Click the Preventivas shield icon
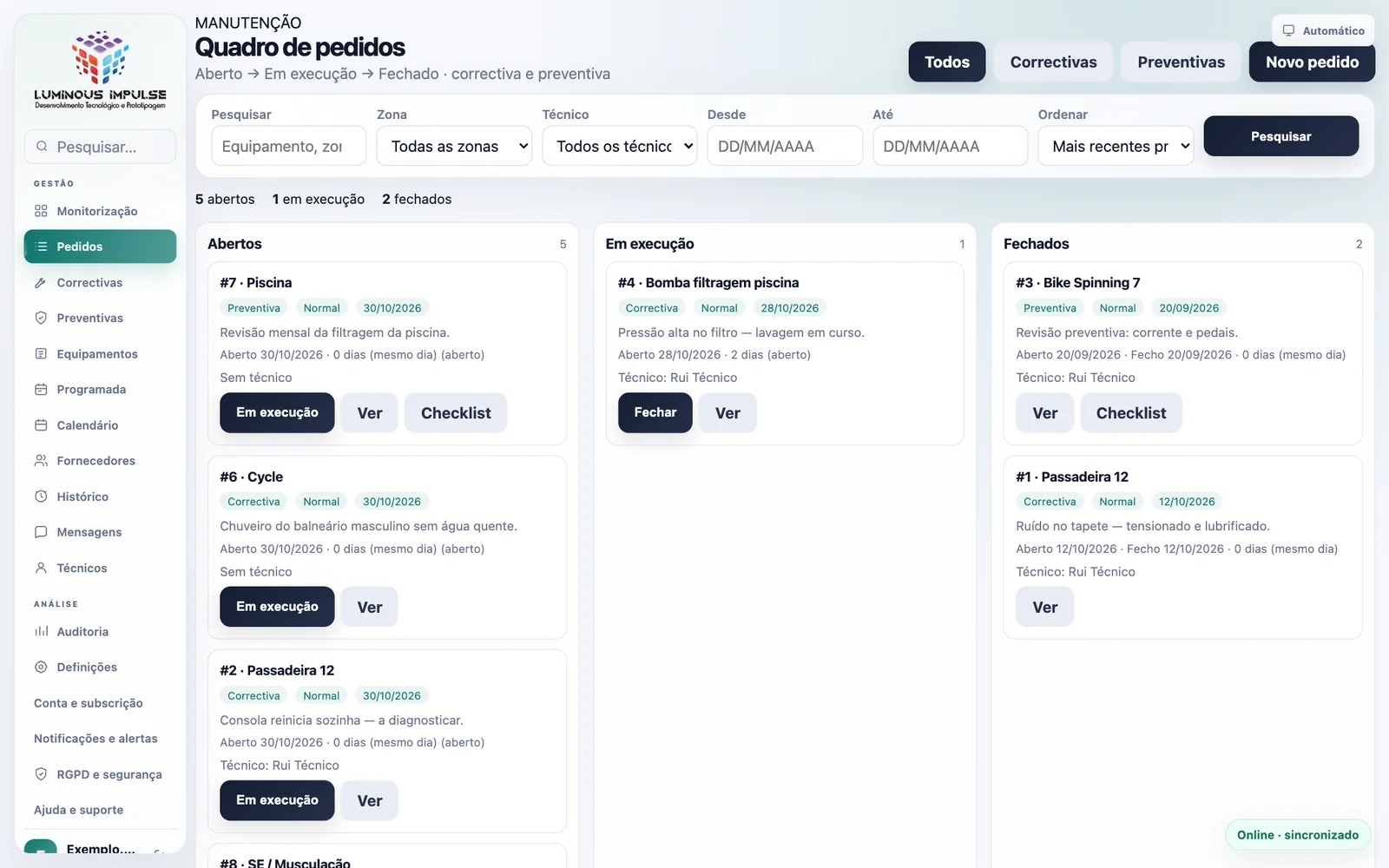1389x868 pixels. click(x=41, y=319)
